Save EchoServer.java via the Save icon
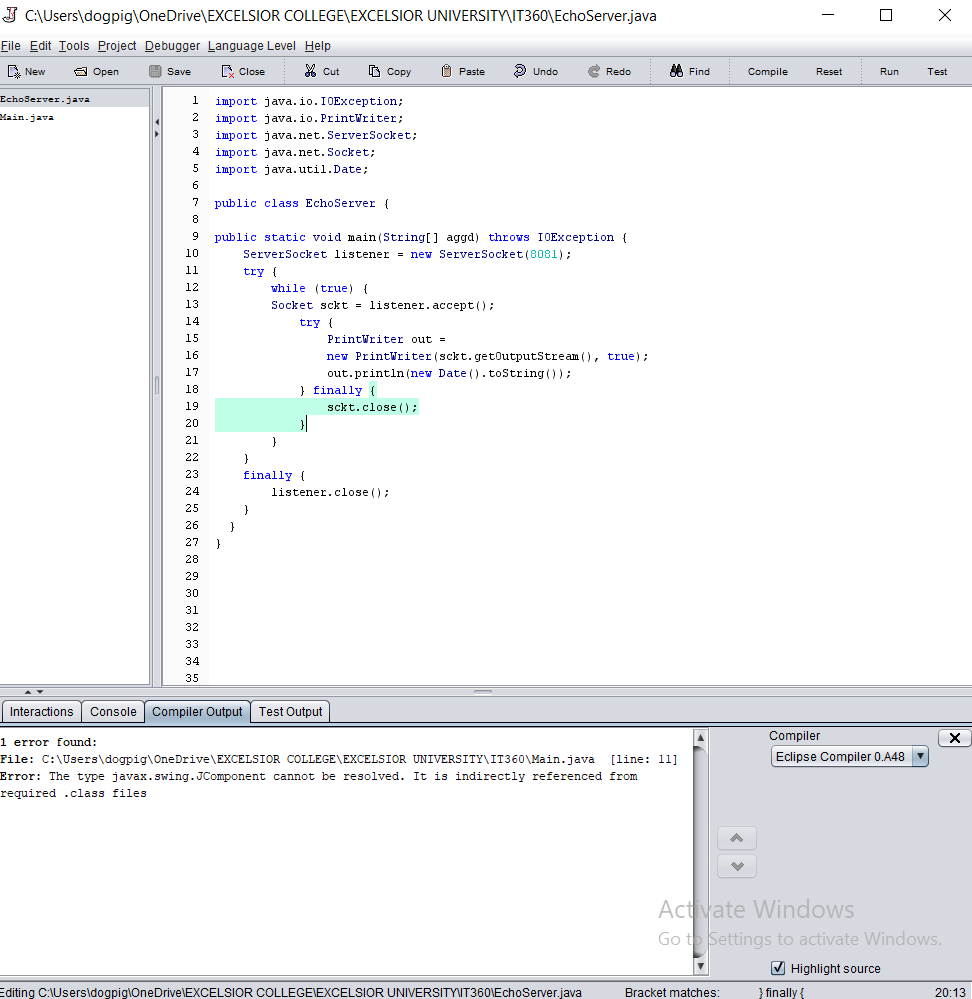 169,71
